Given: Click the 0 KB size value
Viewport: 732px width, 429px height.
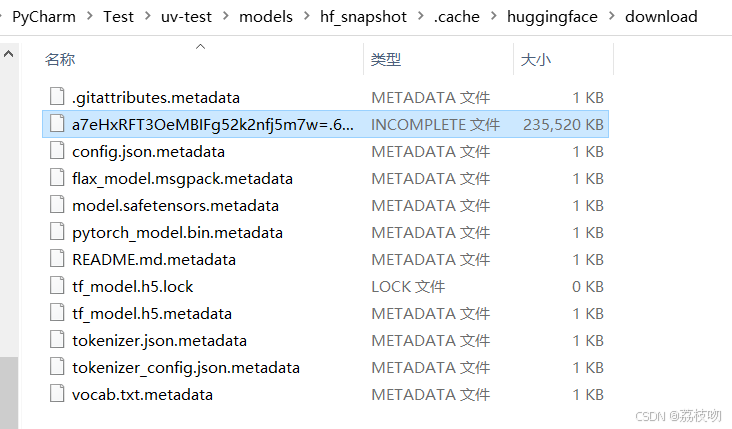Looking at the screenshot, I should pos(588,287).
